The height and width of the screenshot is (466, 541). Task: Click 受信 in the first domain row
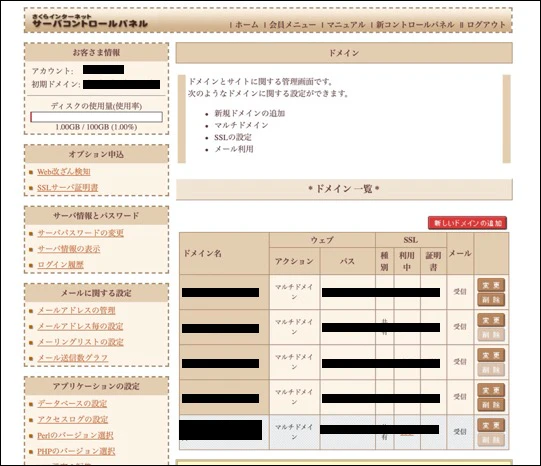point(460,292)
